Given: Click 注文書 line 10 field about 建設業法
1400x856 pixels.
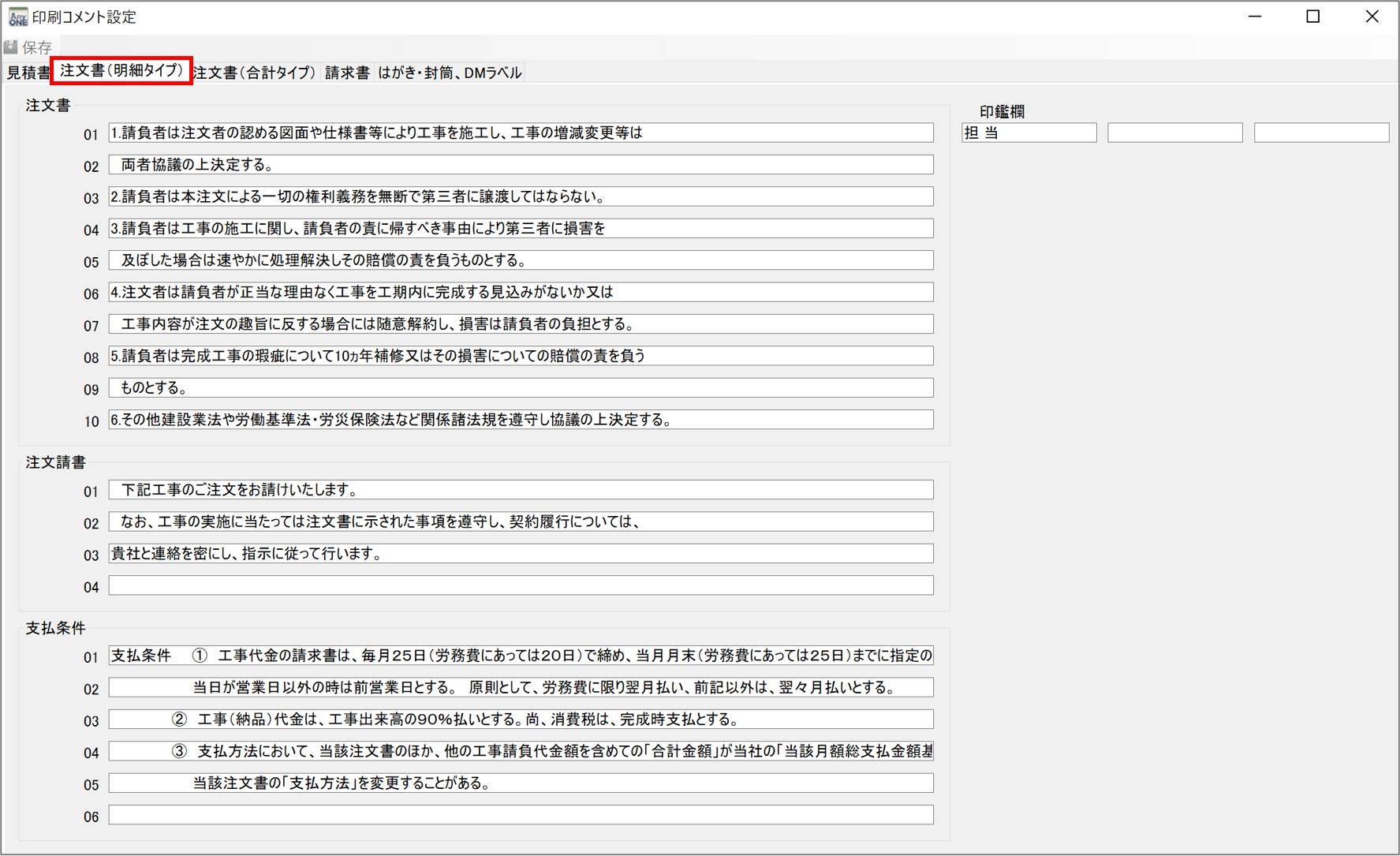Looking at the screenshot, I should pos(521,420).
